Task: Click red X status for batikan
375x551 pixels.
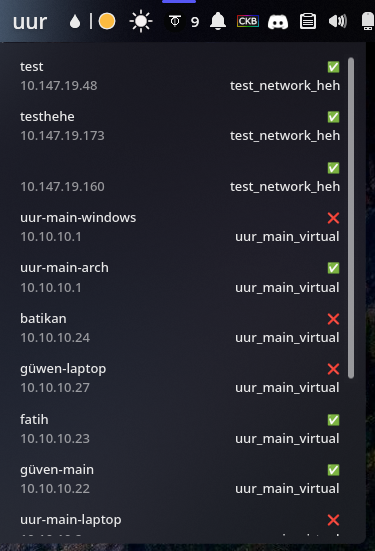Action: tap(333, 319)
